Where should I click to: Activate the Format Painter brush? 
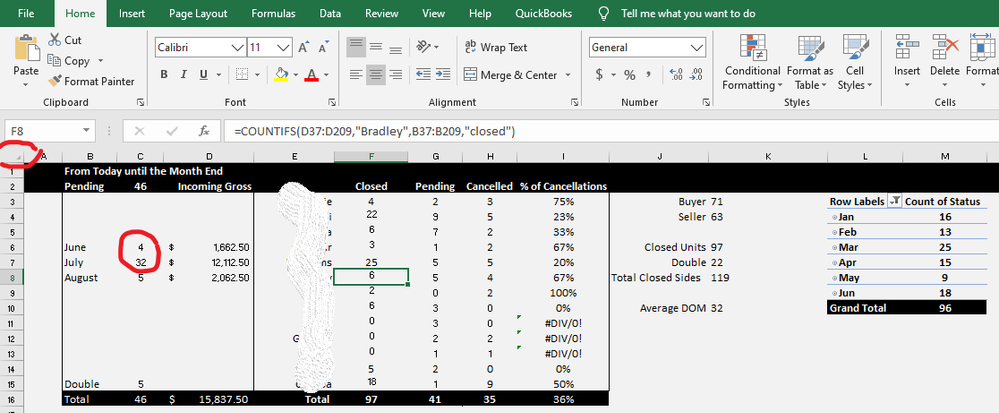tap(55, 81)
